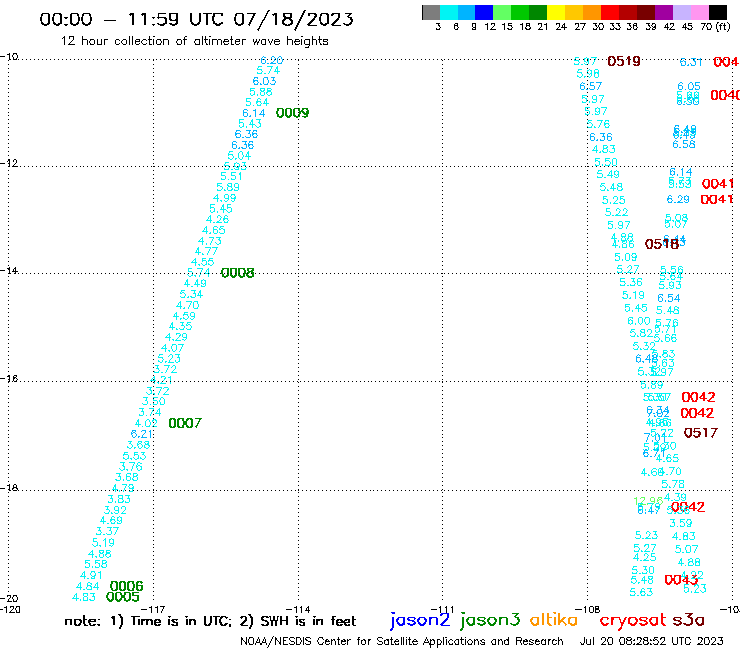Click the wave height value '3.37'

point(107,531)
